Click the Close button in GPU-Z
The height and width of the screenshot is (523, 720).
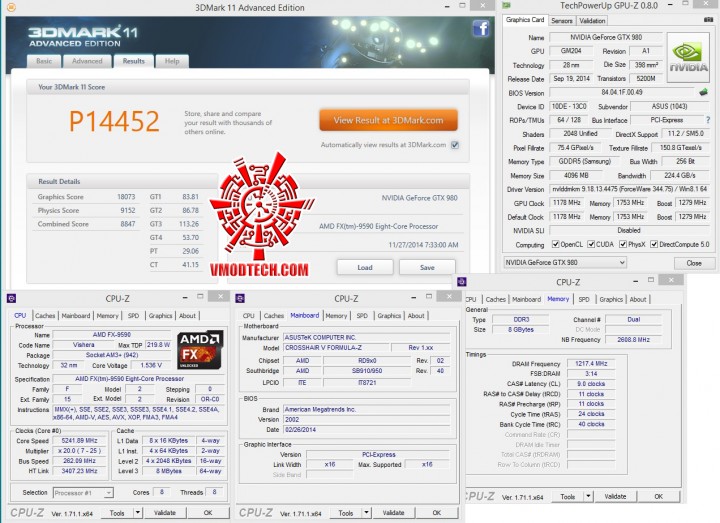694,263
